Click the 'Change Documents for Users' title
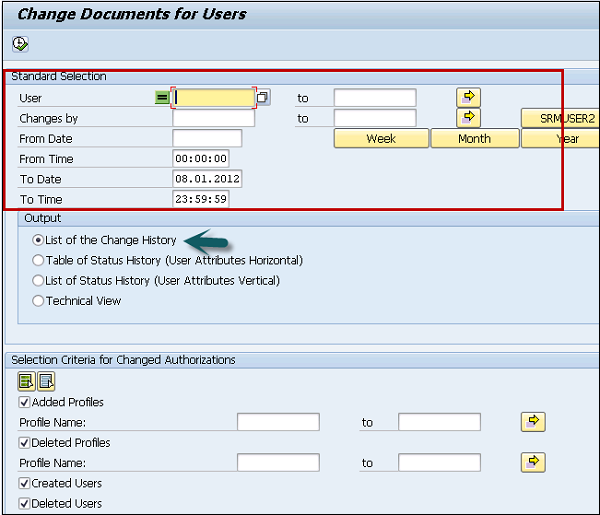The image size is (600, 515). click(x=132, y=14)
